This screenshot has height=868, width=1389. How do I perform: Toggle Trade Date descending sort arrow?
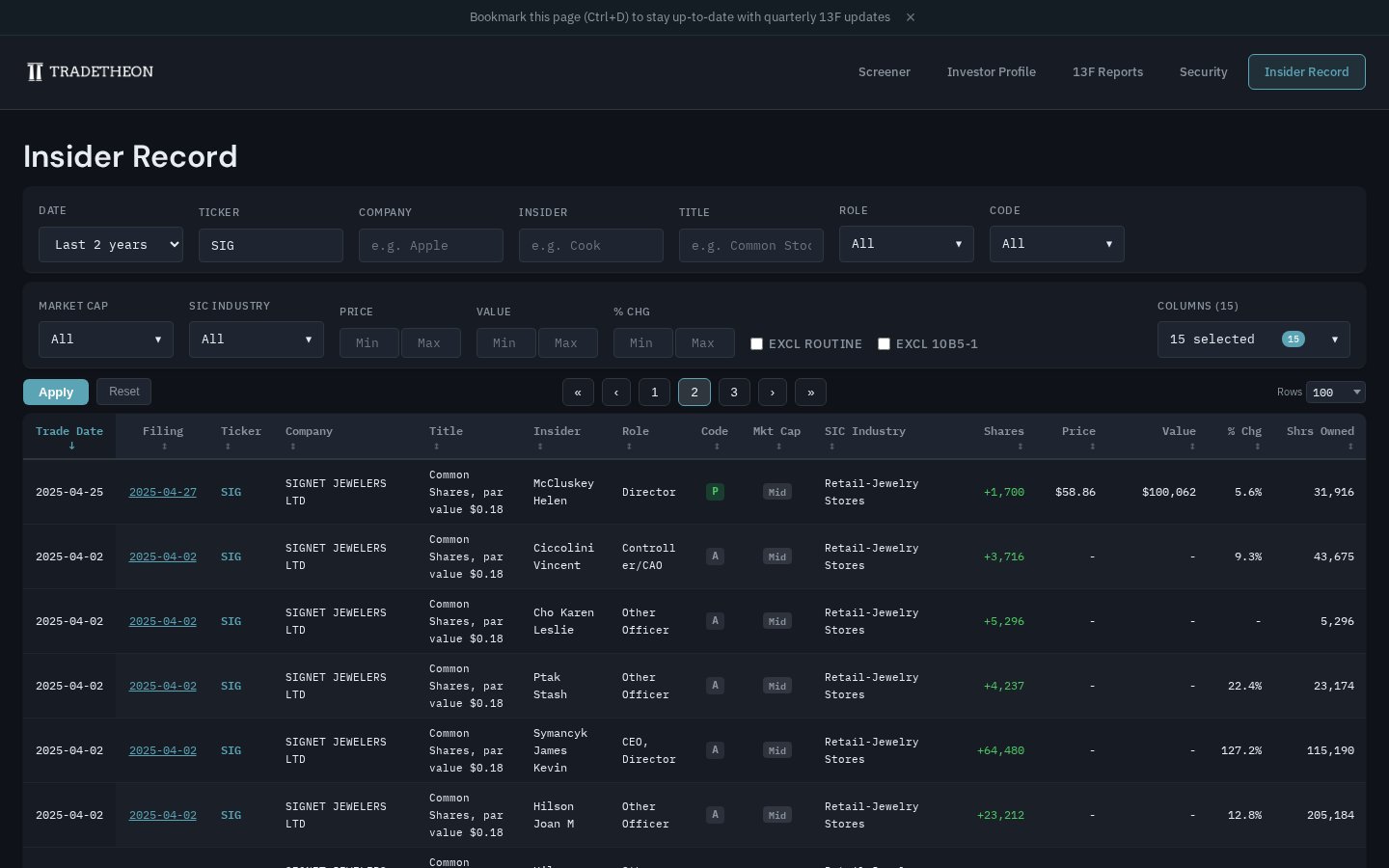pos(71,446)
